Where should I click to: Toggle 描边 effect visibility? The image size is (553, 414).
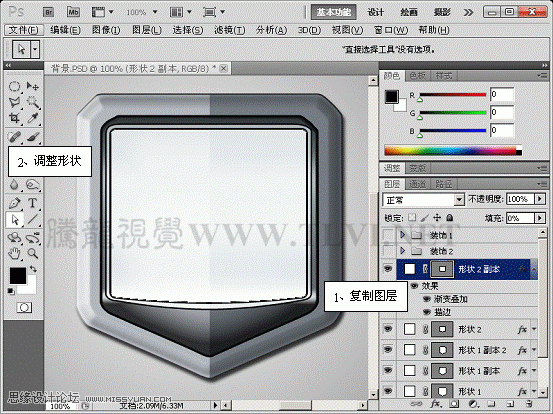coord(427,312)
